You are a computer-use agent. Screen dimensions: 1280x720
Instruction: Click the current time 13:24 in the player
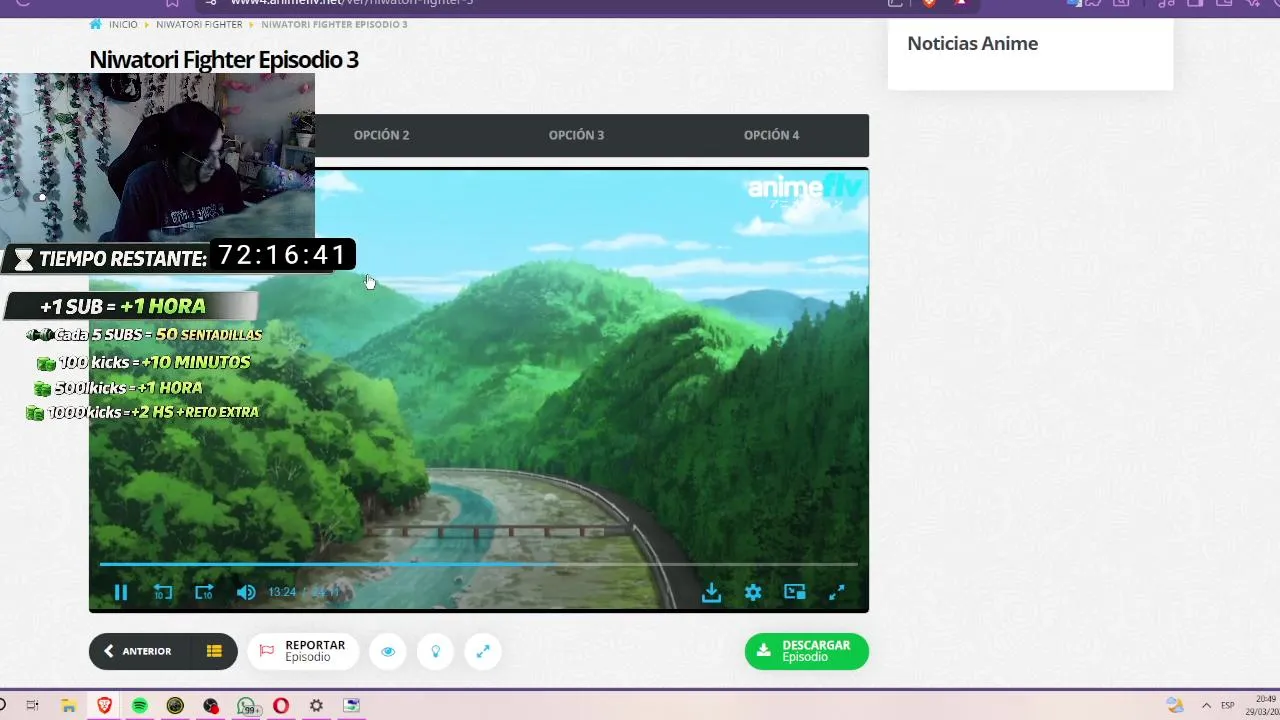pyautogui.click(x=282, y=592)
